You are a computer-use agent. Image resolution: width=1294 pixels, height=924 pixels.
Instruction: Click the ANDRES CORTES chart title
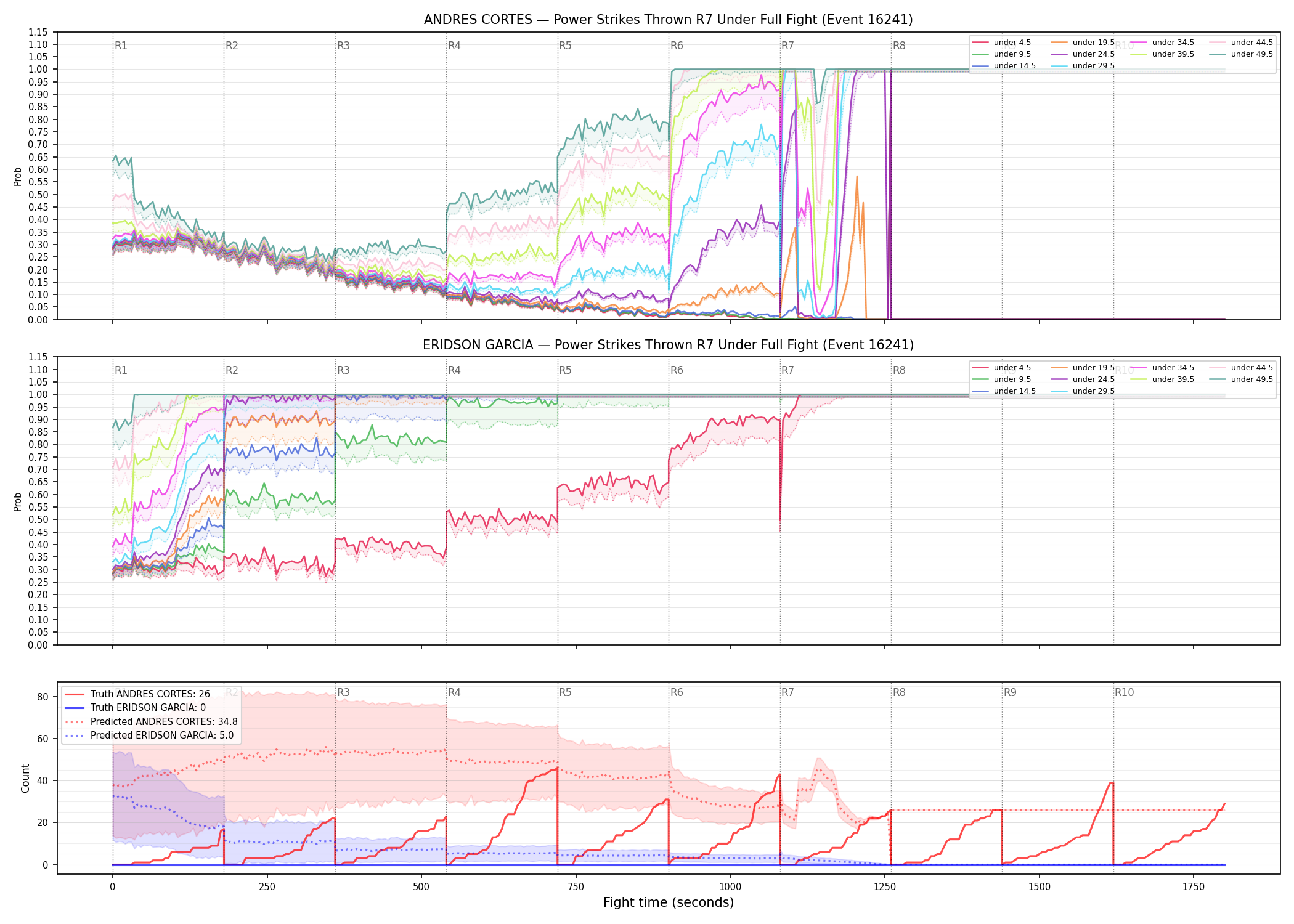coord(669,20)
